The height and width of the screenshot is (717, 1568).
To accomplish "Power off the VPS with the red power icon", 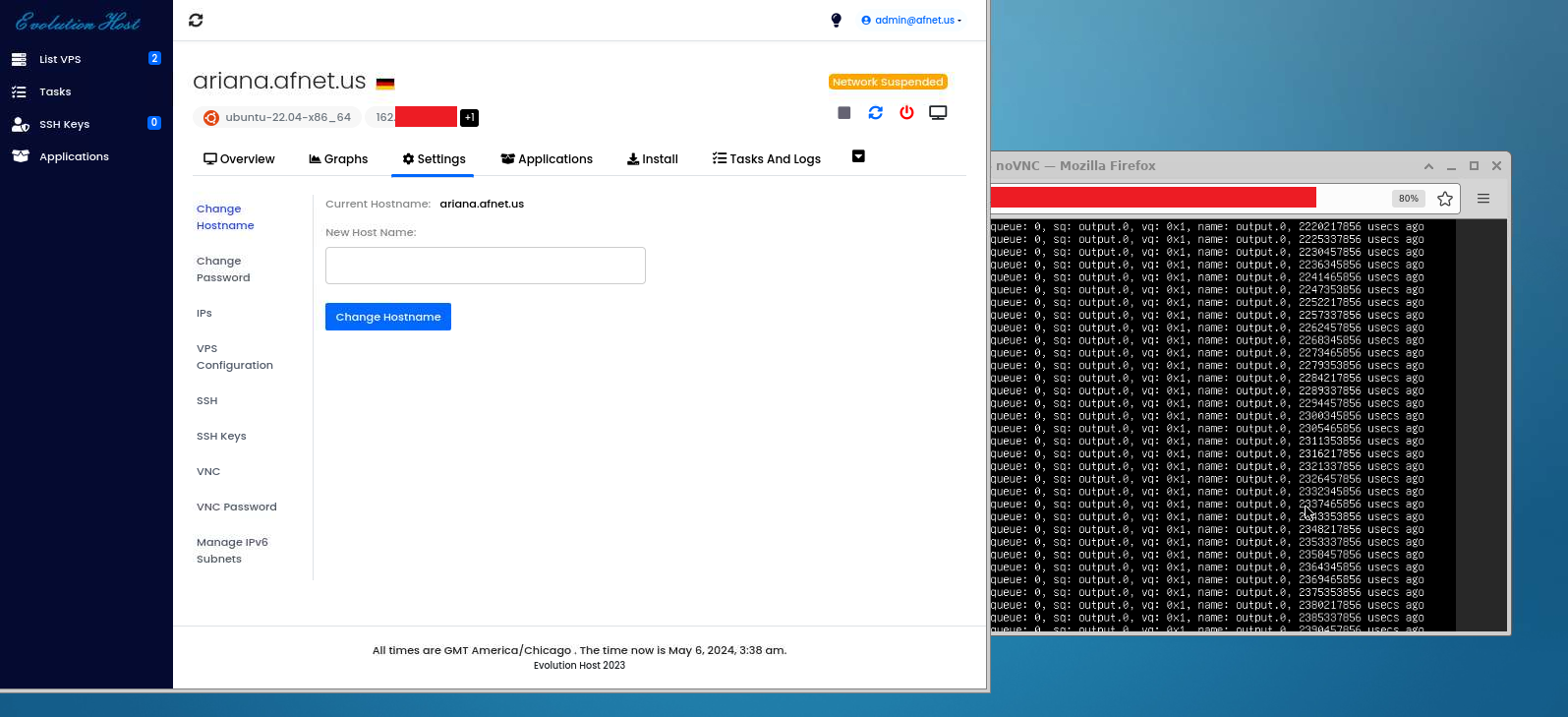I will [x=906, y=113].
